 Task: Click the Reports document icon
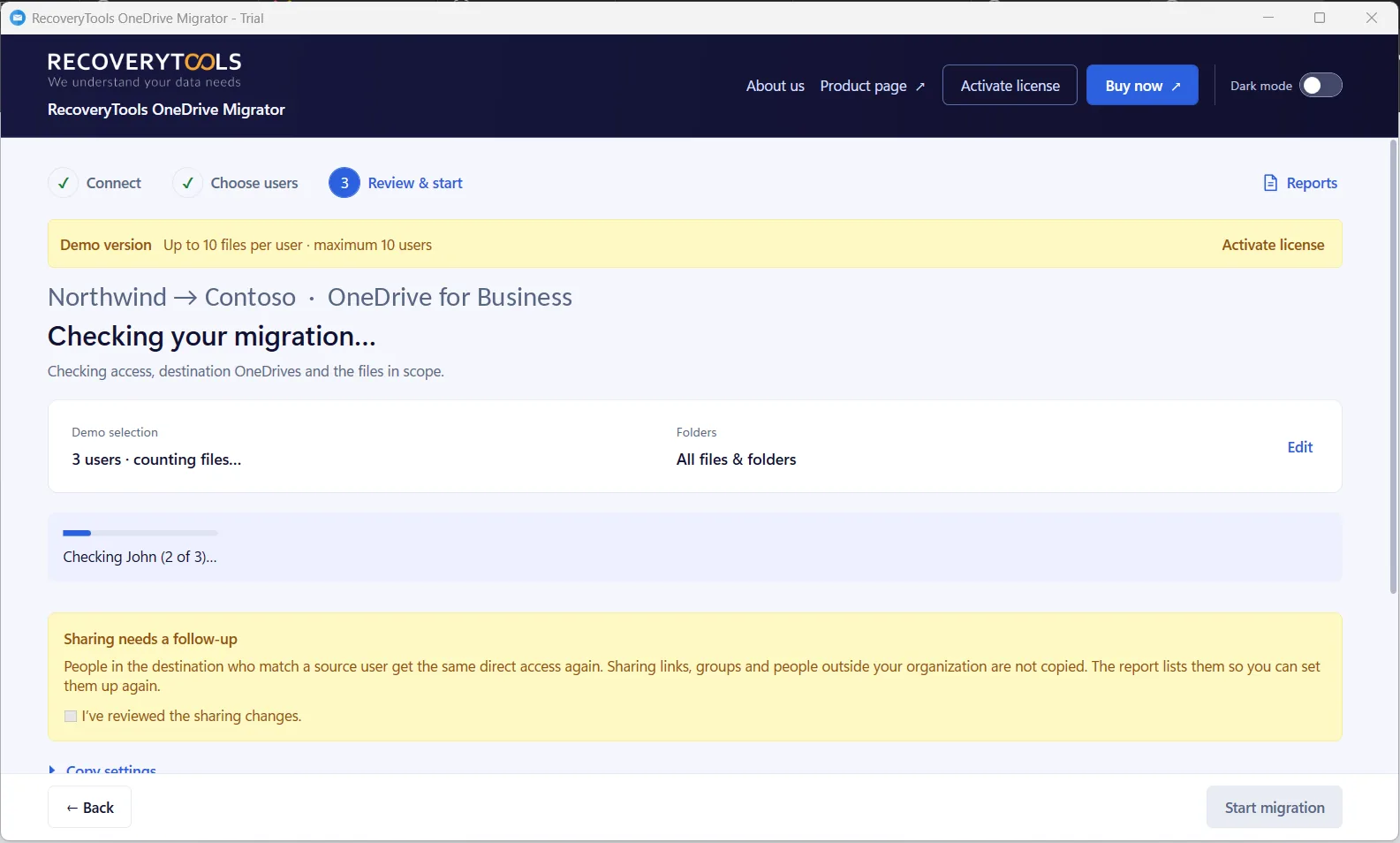[1270, 183]
